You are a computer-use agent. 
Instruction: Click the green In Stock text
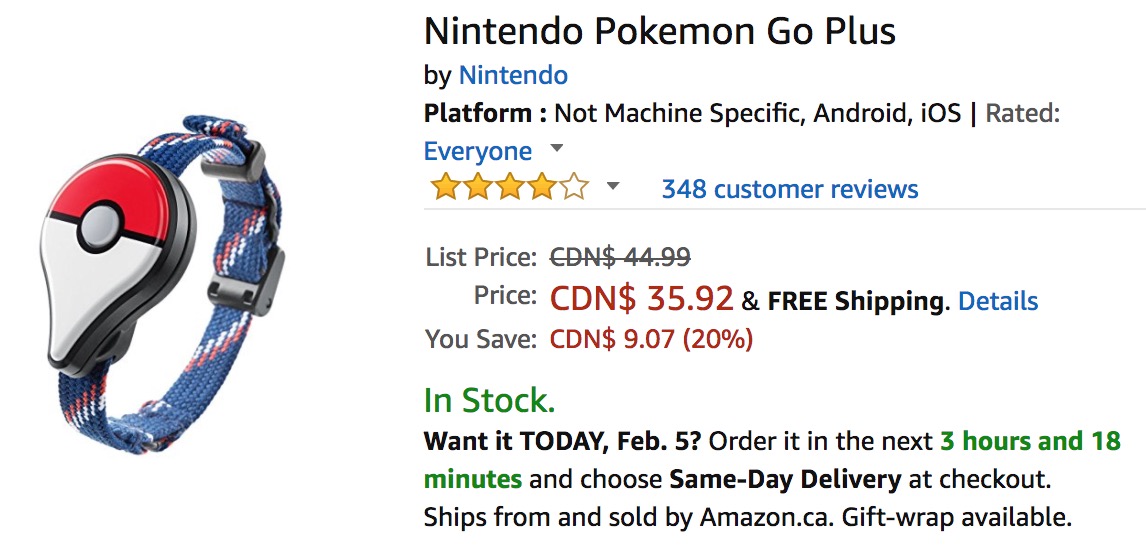(x=489, y=400)
